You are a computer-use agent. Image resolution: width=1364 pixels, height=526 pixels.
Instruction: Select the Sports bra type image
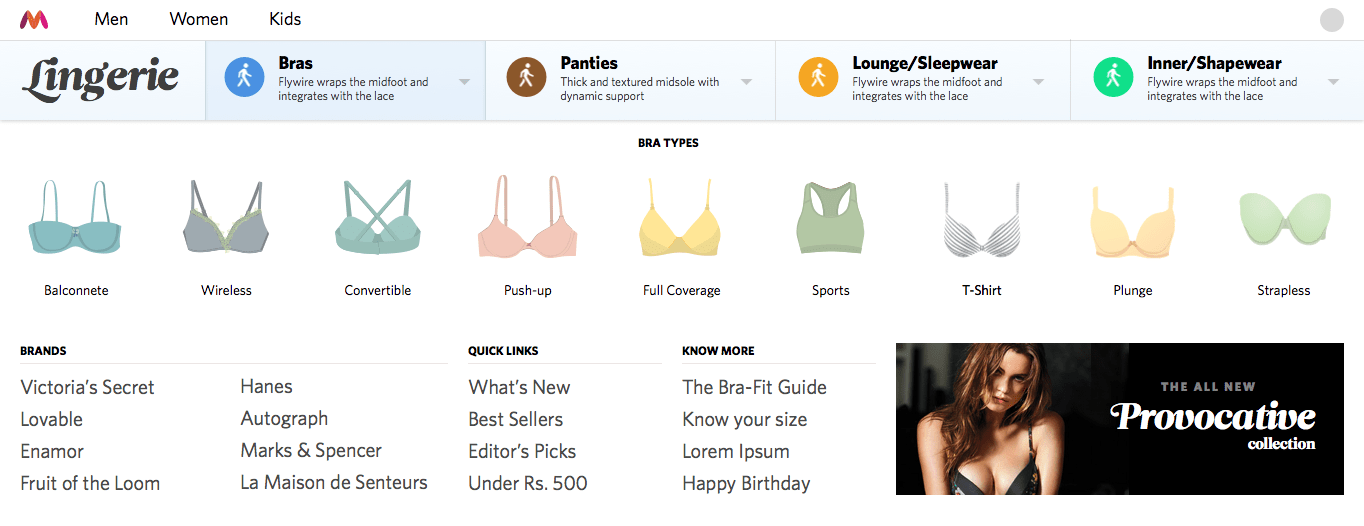[x=830, y=220]
